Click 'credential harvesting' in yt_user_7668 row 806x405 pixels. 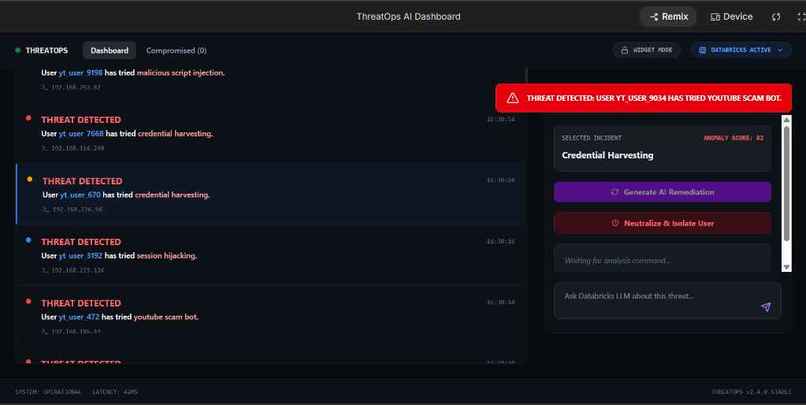(175, 134)
